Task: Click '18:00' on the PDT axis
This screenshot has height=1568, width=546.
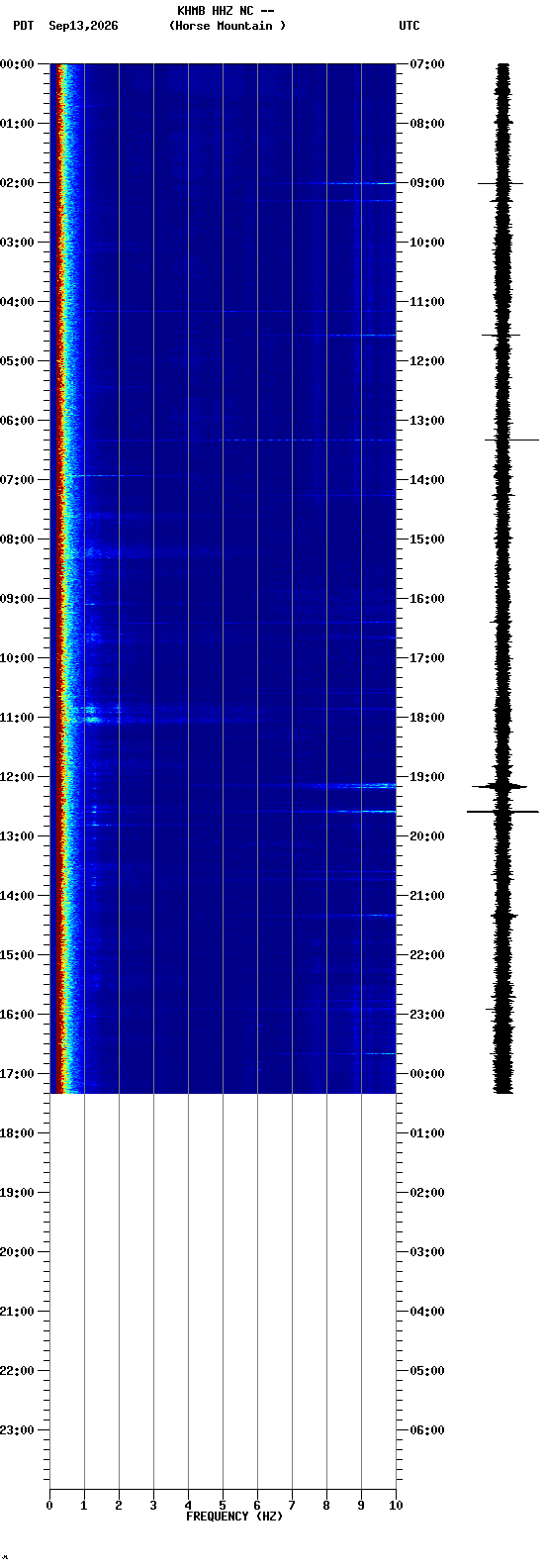Action: 18,1133
